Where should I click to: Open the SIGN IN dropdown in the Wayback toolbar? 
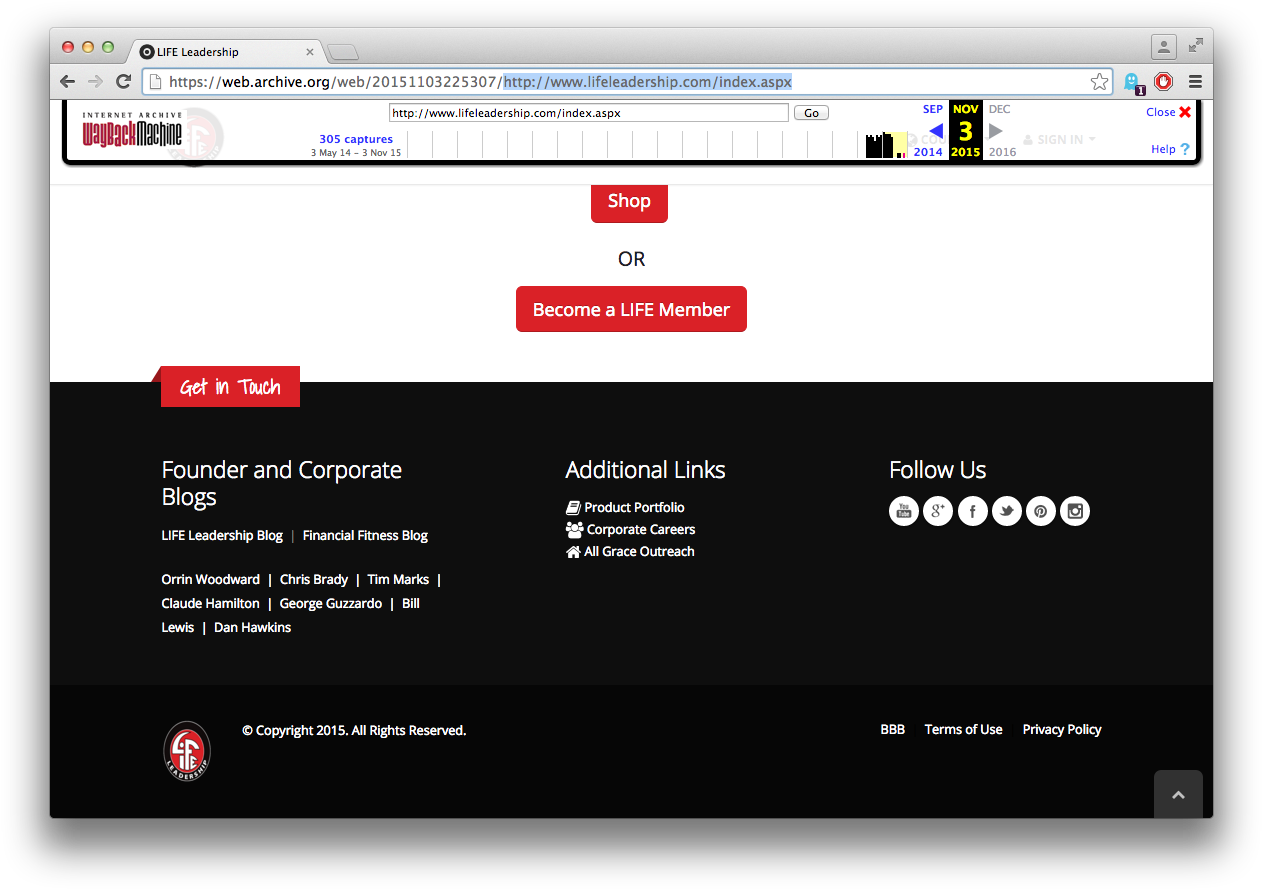1058,139
